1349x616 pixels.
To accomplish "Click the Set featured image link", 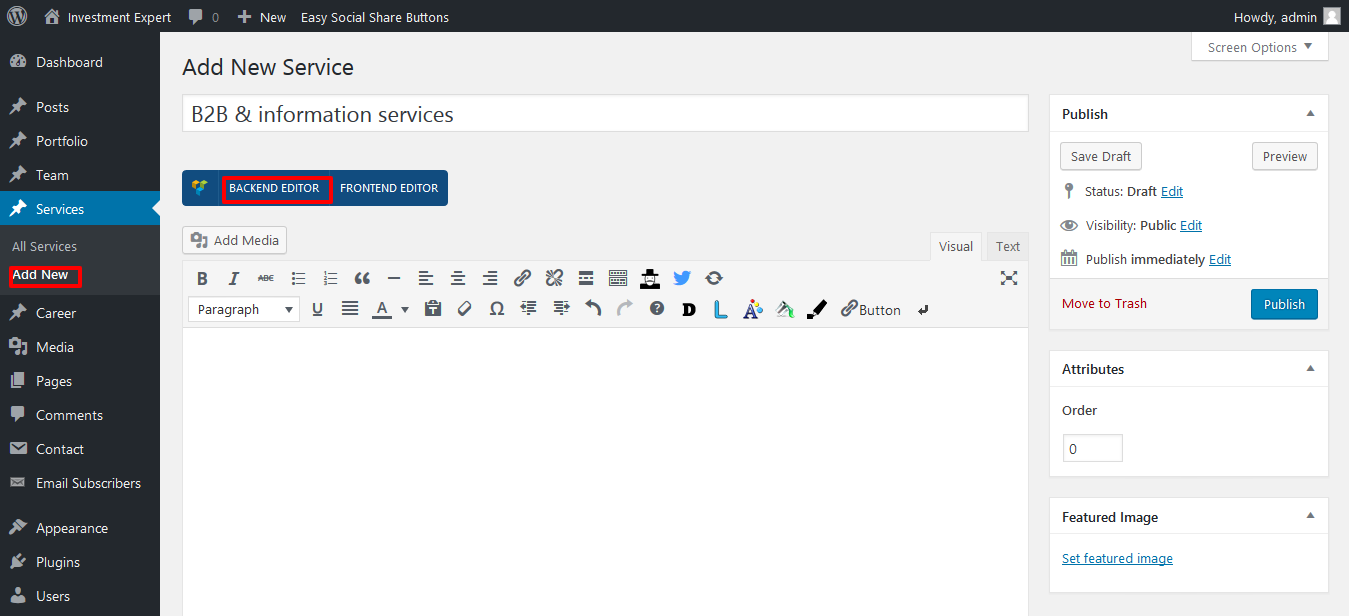I will coord(1117,558).
